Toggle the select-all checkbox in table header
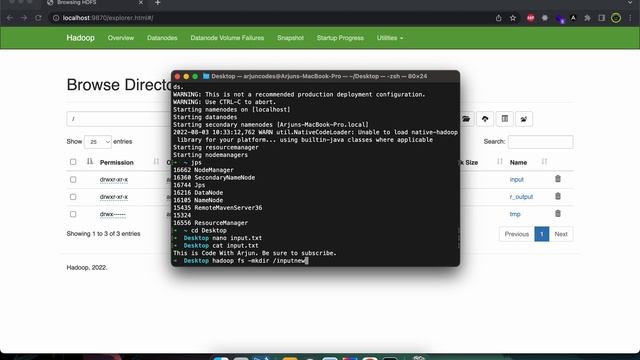The image size is (640, 360). [x=73, y=162]
